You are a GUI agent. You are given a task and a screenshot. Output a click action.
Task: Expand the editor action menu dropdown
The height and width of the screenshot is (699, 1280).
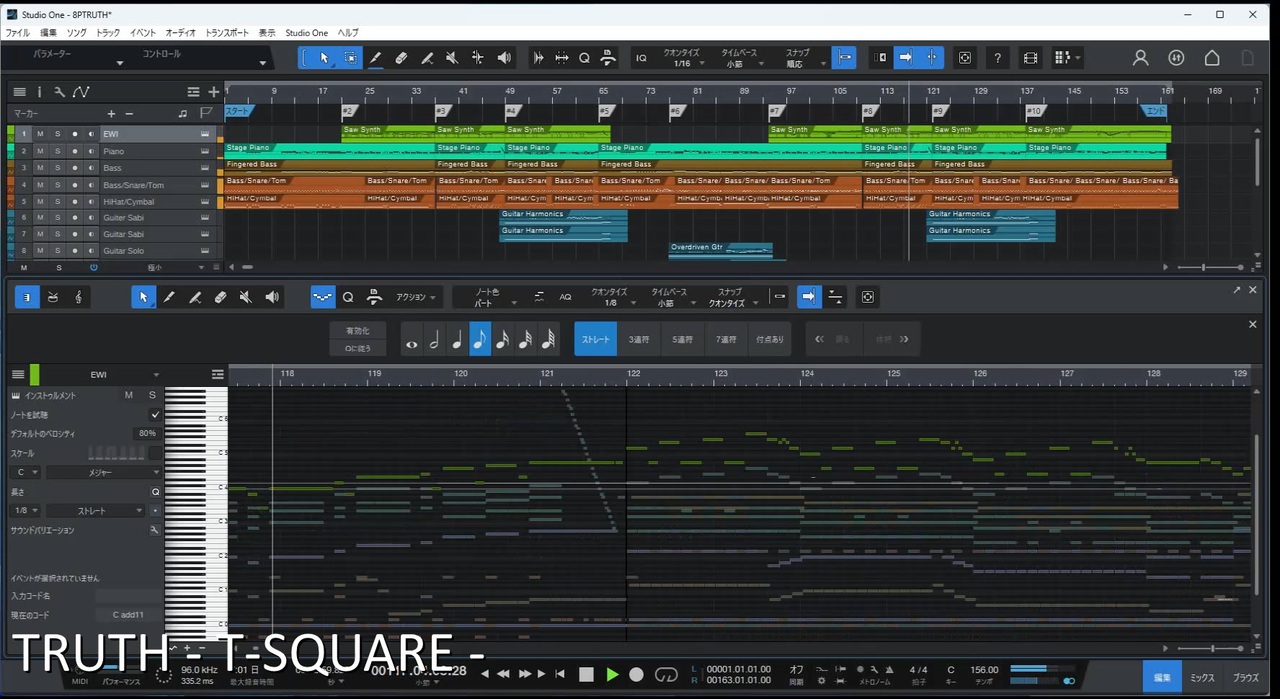pos(417,297)
